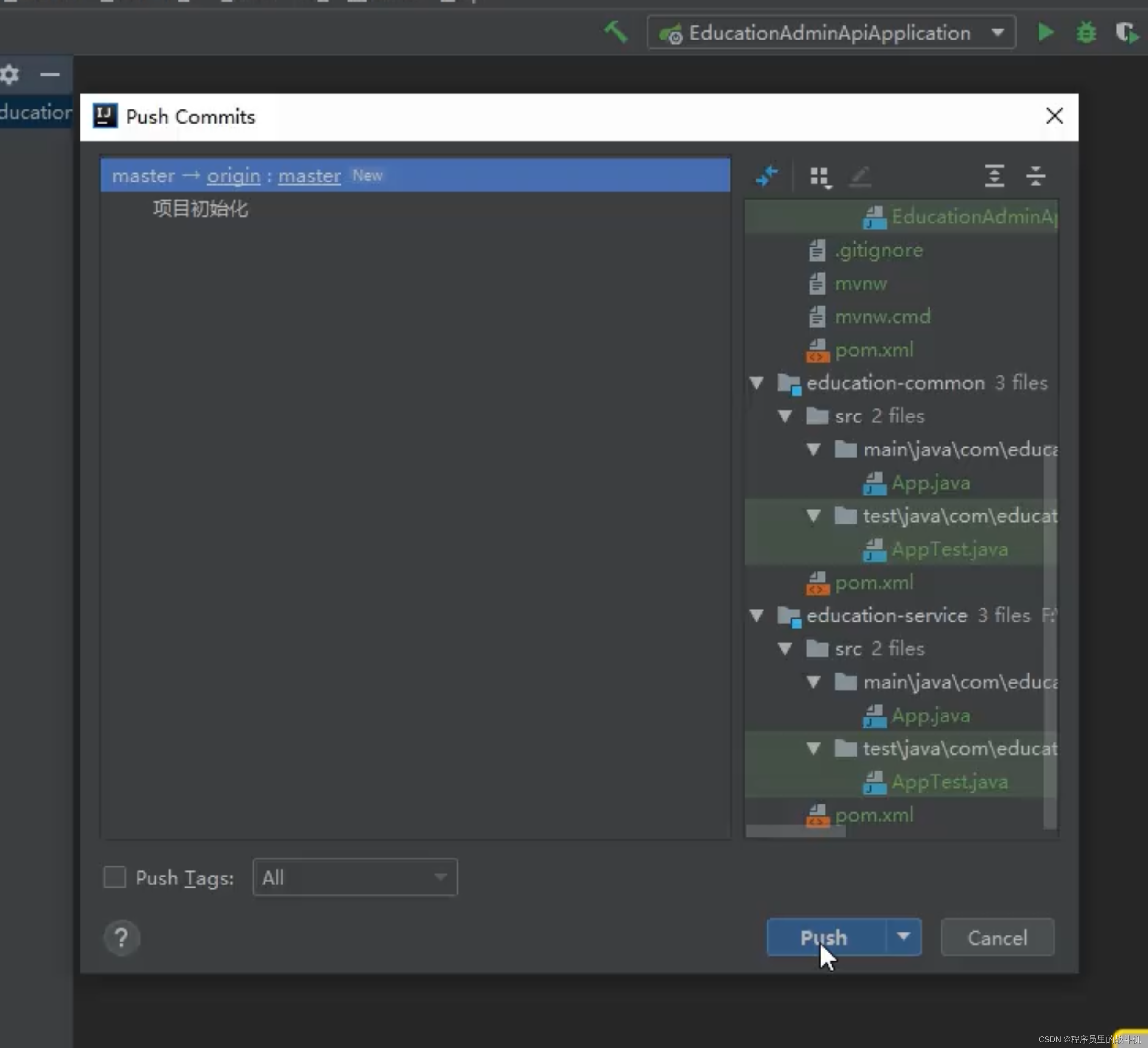Start debugging with the bug icon
1148x1048 pixels.
tap(1086, 33)
